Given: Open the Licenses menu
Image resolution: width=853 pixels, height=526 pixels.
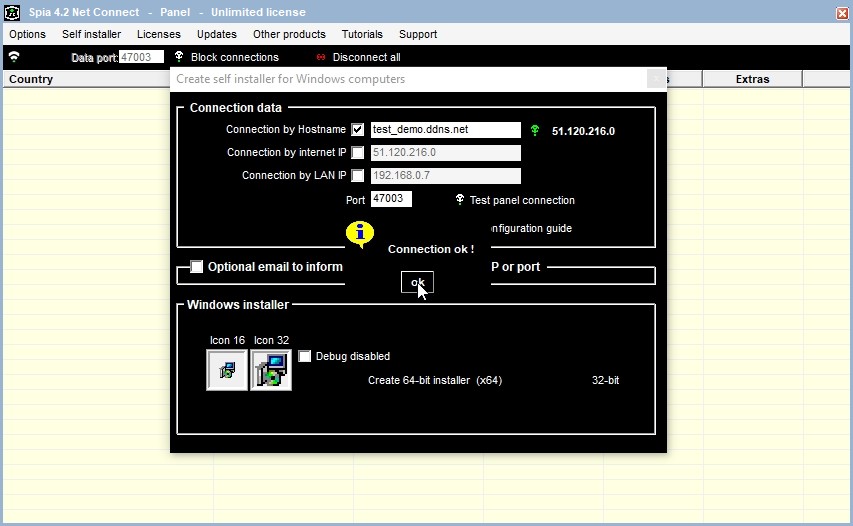Looking at the screenshot, I should [159, 34].
